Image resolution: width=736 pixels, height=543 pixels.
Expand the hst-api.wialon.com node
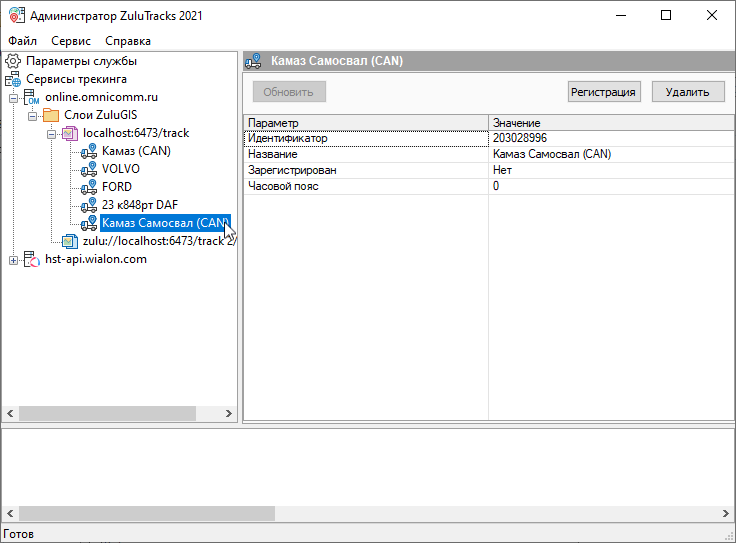(x=13, y=260)
